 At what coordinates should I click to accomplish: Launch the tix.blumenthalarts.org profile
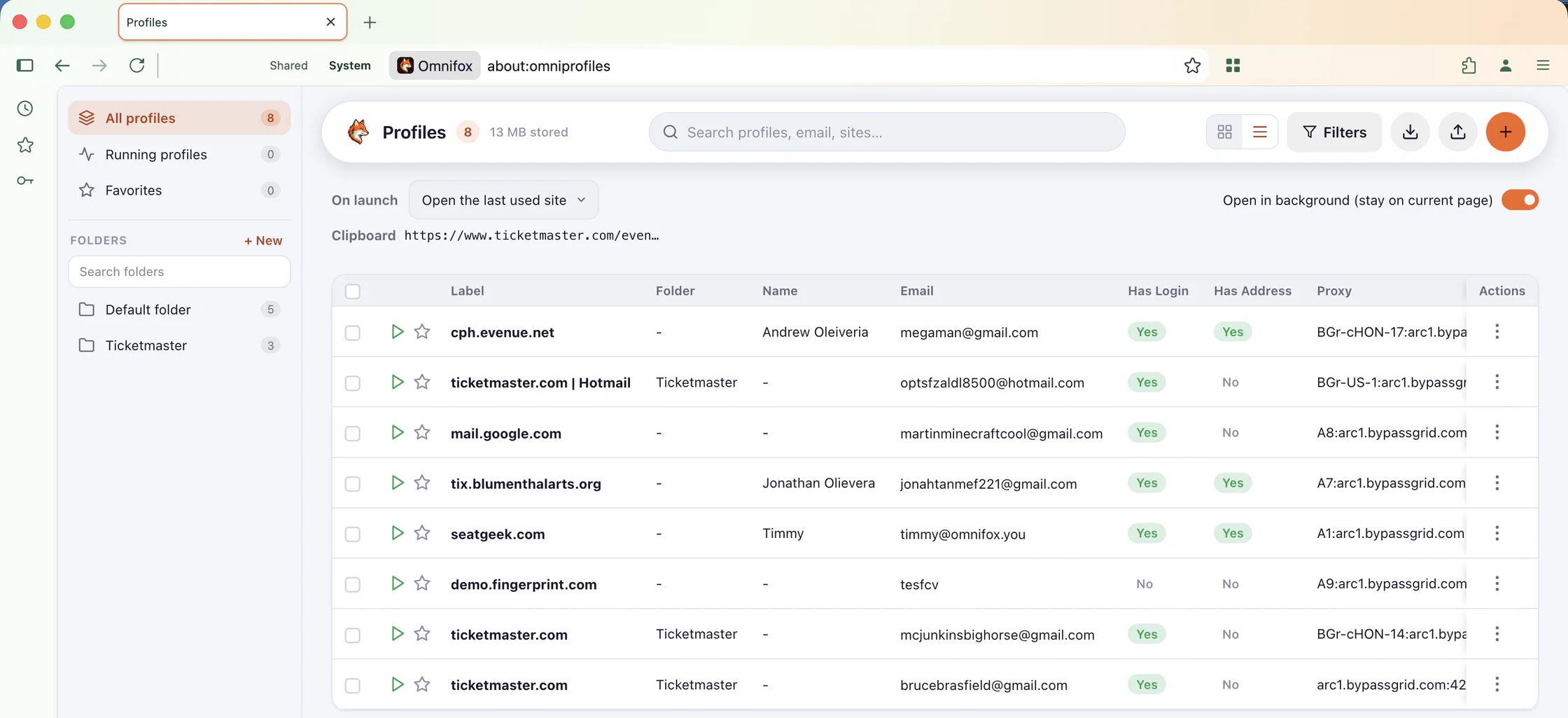tap(397, 483)
